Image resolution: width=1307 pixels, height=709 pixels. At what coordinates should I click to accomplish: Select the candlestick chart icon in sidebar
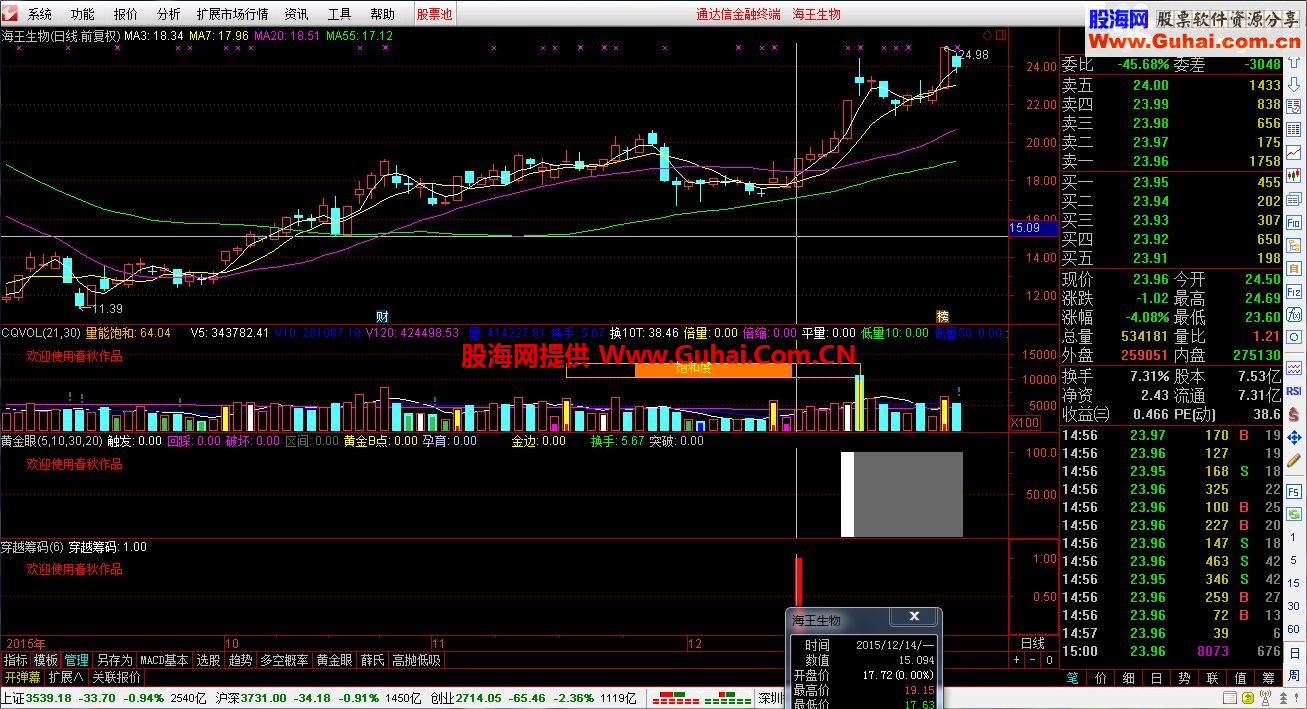1294,176
